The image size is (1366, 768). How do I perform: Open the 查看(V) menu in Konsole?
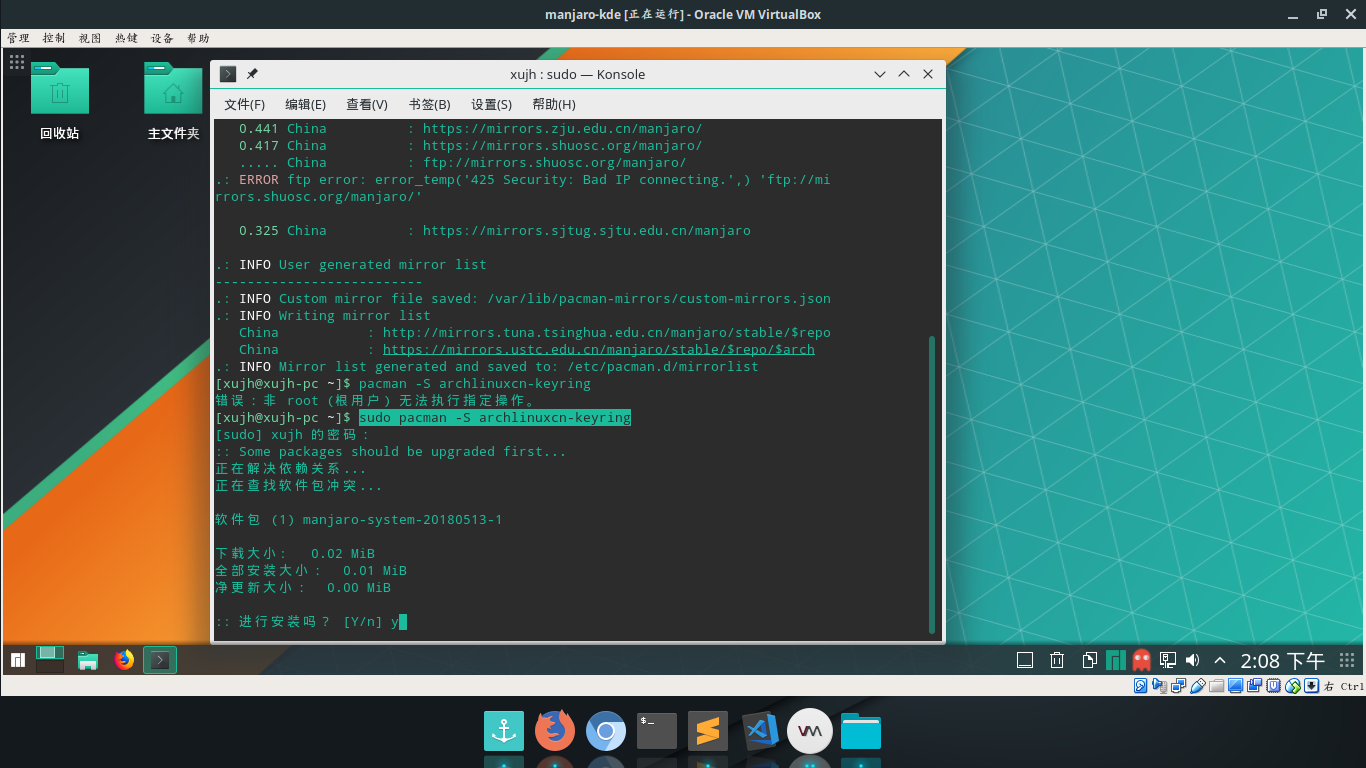click(367, 104)
